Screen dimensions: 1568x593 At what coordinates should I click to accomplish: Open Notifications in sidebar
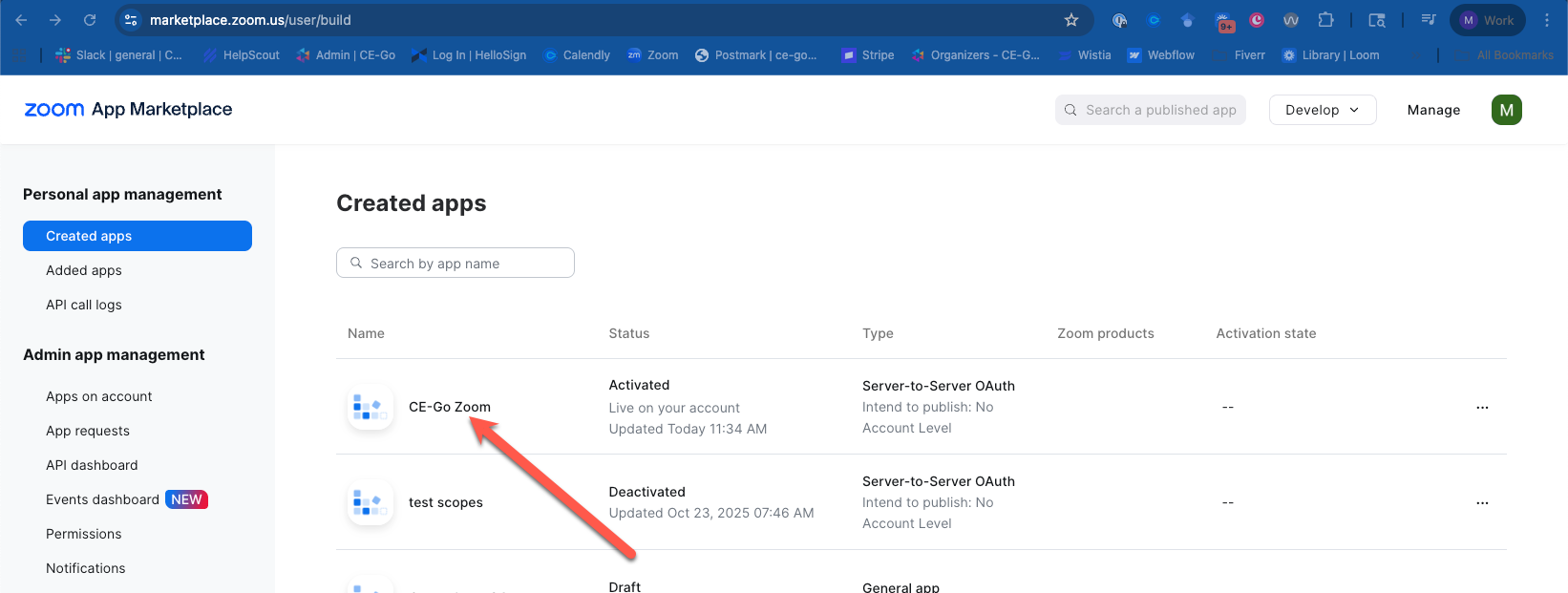pyautogui.click(x=86, y=568)
